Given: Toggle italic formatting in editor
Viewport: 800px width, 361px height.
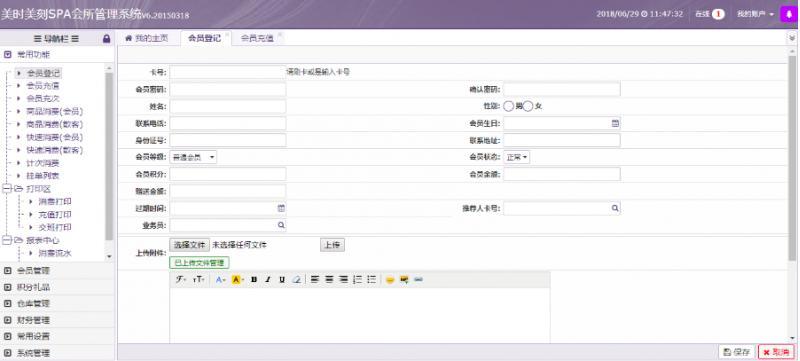Looking at the screenshot, I should tap(267, 279).
